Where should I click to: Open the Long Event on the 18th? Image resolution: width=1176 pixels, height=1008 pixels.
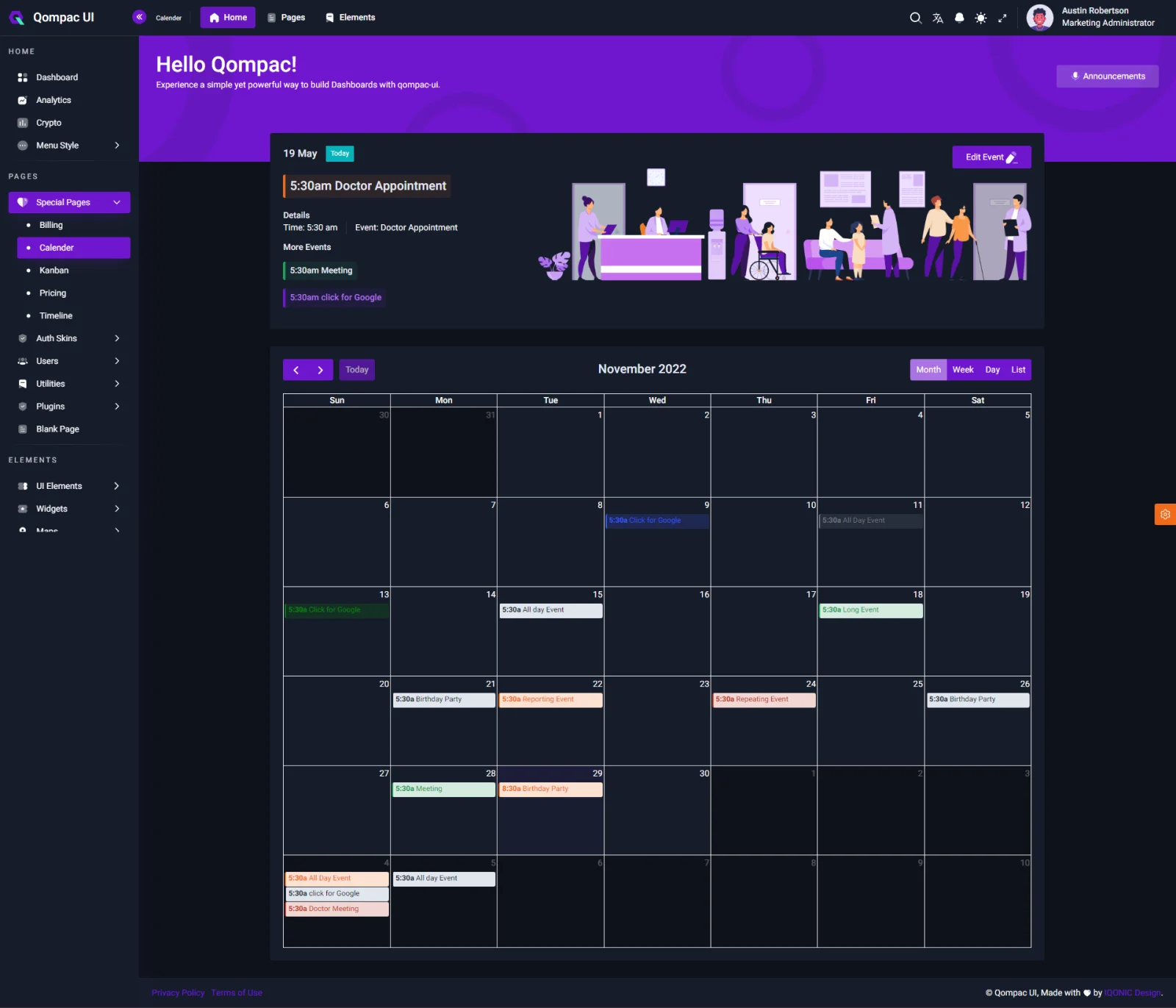pos(870,610)
